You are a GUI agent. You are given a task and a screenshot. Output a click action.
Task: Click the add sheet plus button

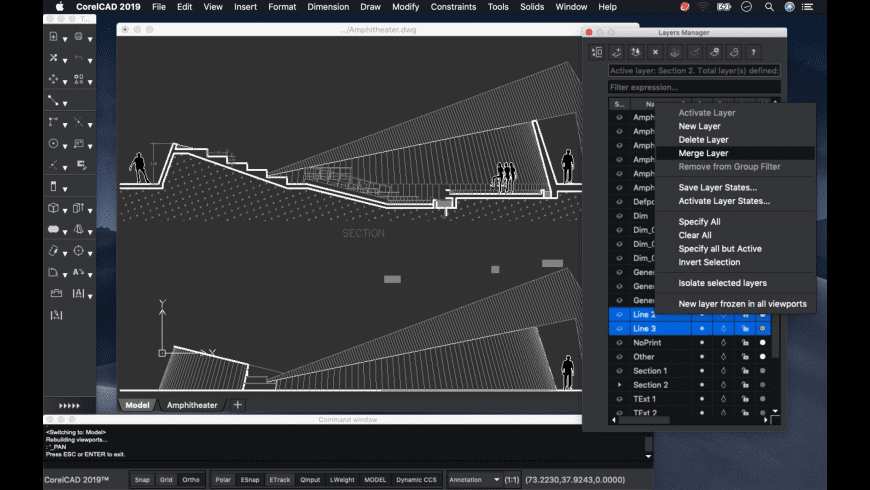pos(237,405)
